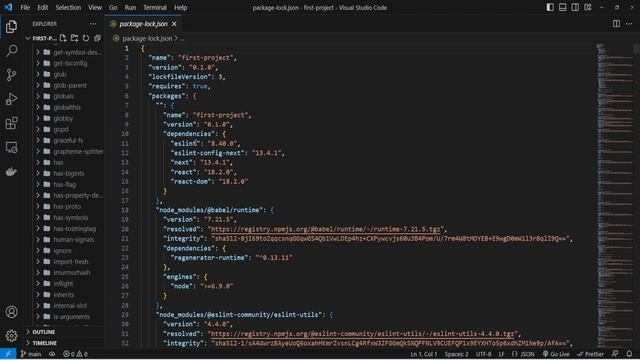Image resolution: width=640 pixels, height=360 pixels.
Task: Open the Manage gear menu
Action: pos(11,336)
